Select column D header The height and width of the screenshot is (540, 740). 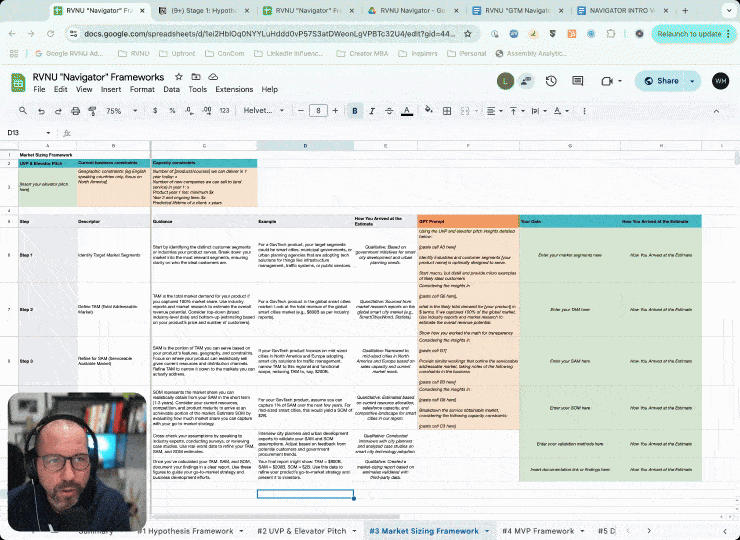(305, 146)
